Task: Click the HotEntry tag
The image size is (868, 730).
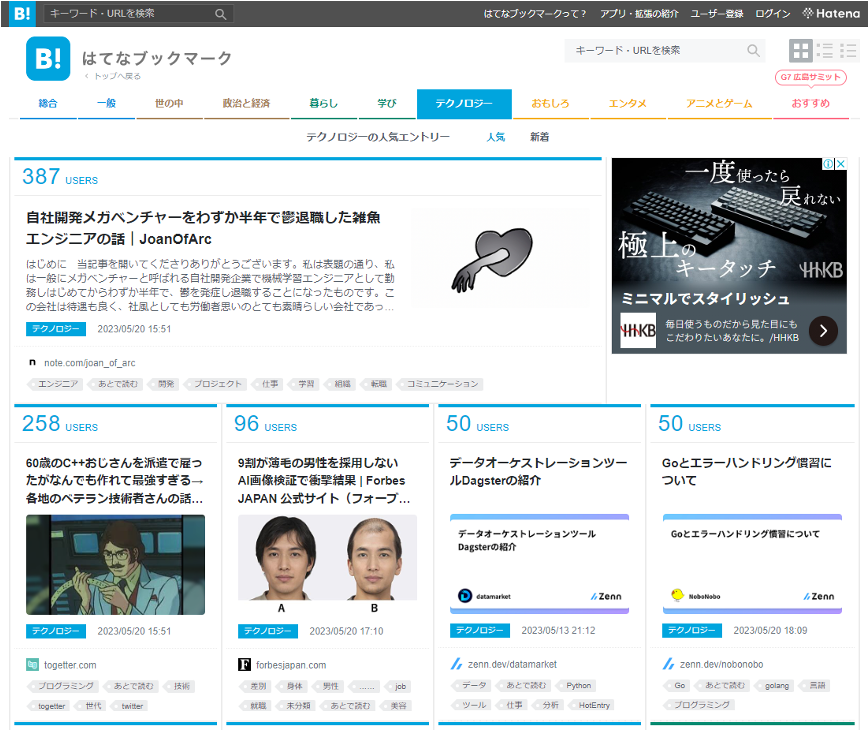Action: tap(591, 705)
